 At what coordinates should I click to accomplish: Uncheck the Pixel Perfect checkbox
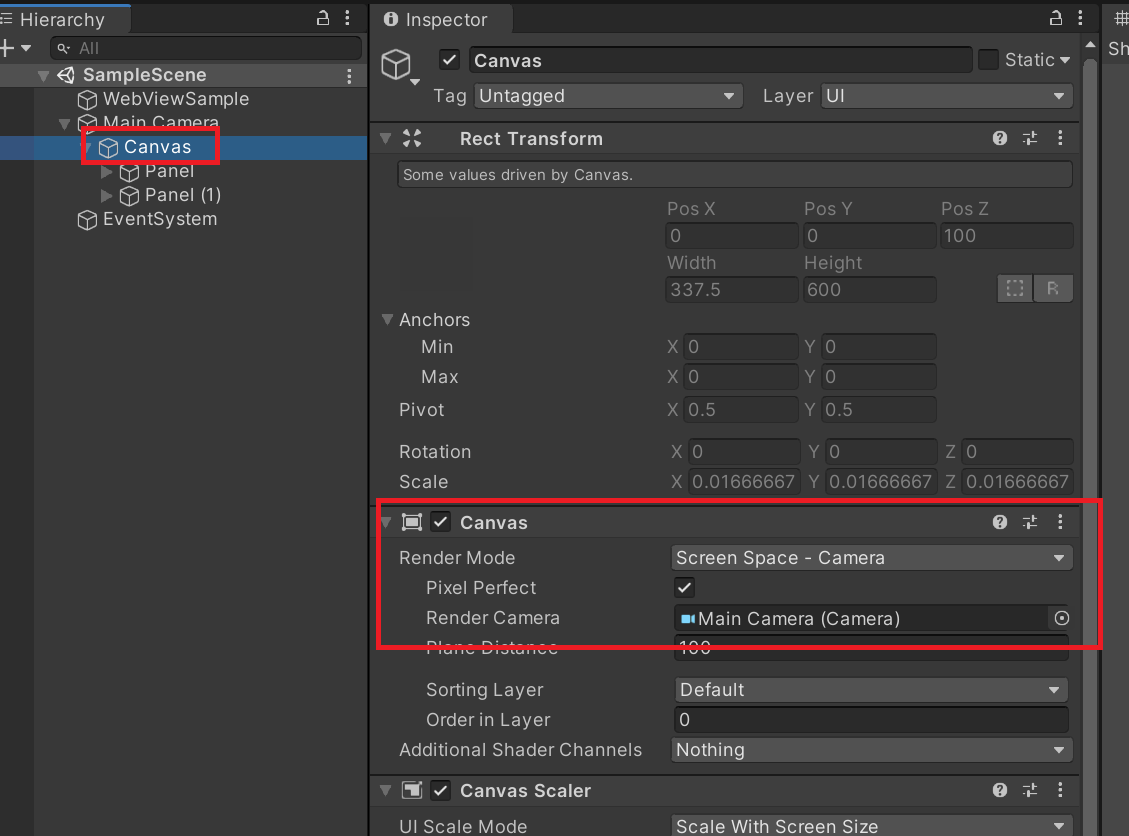coord(684,588)
